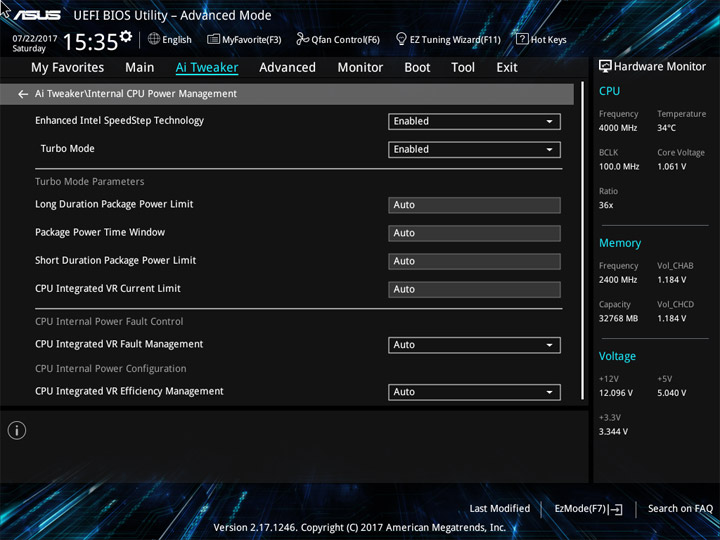Click the back arrow in the breadcrumb bar
This screenshot has width=720, height=540.
pyautogui.click(x=22, y=94)
